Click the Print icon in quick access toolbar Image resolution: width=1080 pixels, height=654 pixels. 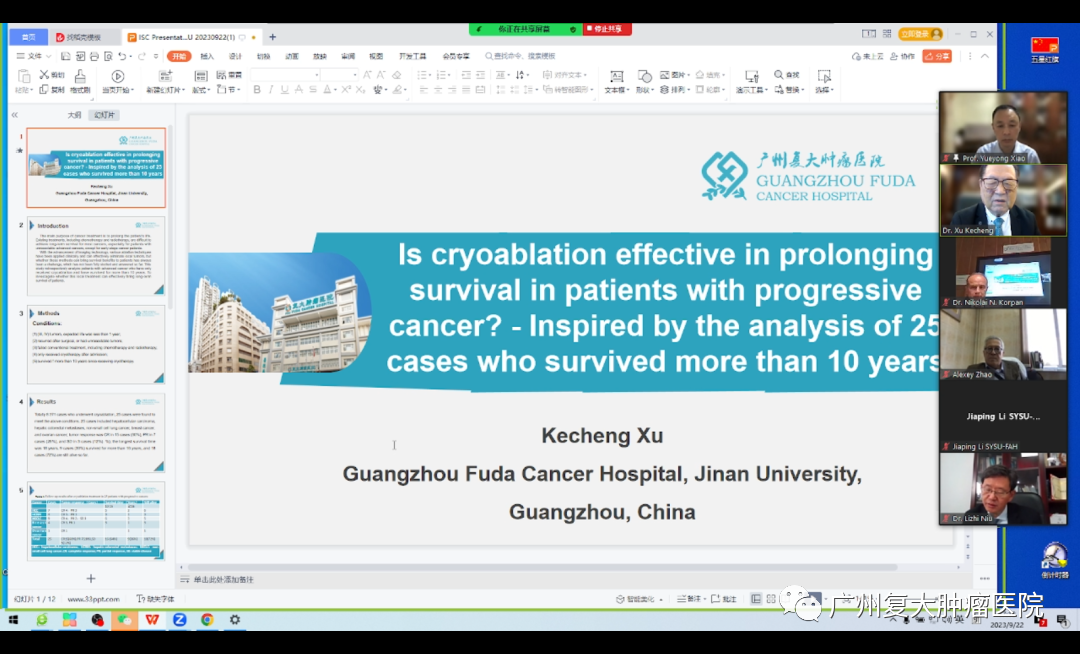tap(93, 56)
